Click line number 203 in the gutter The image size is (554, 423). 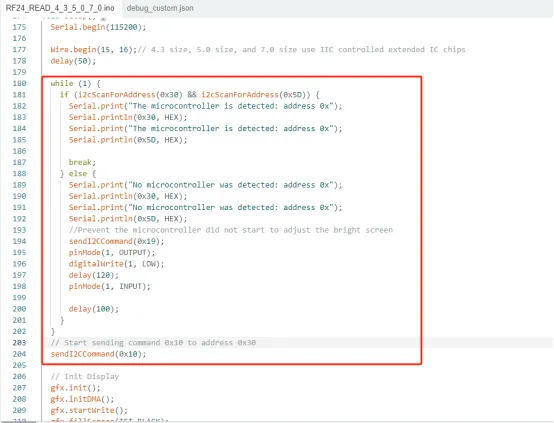point(19,343)
